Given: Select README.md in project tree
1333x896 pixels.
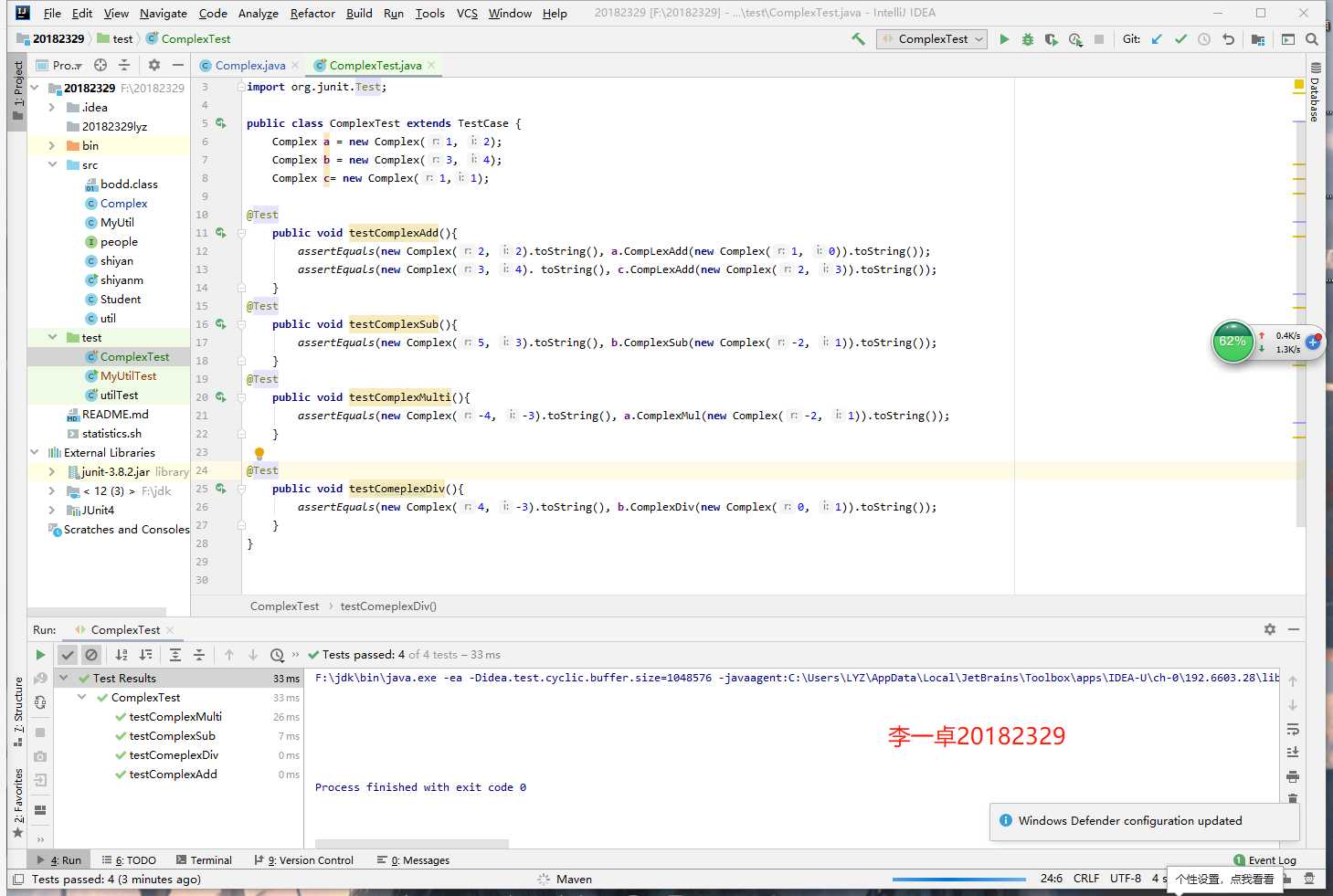Looking at the screenshot, I should click(115, 414).
